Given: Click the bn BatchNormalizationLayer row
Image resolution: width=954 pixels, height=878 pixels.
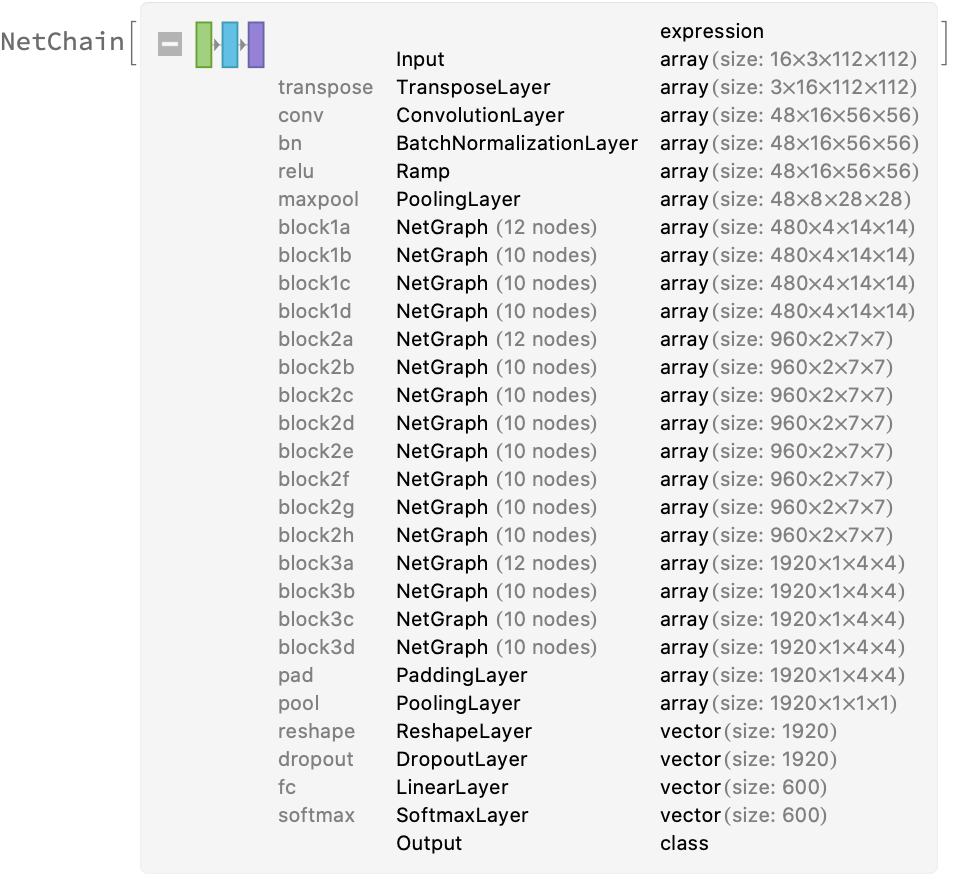Looking at the screenshot, I should (x=516, y=143).
